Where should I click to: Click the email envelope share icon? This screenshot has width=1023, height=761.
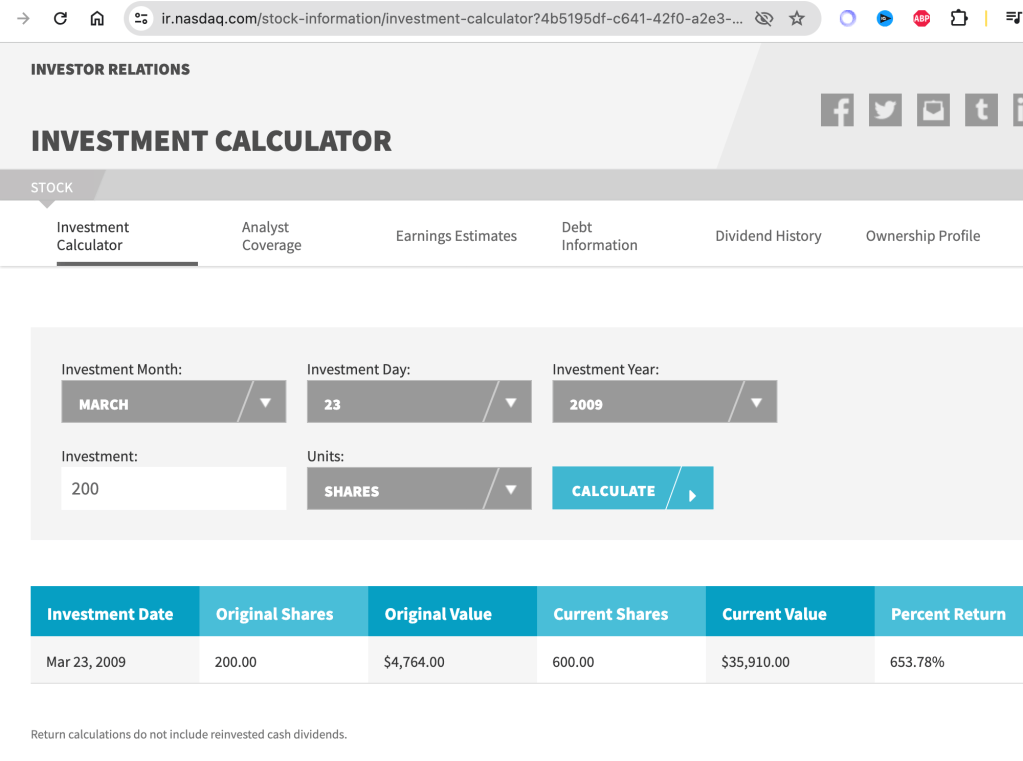[x=933, y=110]
